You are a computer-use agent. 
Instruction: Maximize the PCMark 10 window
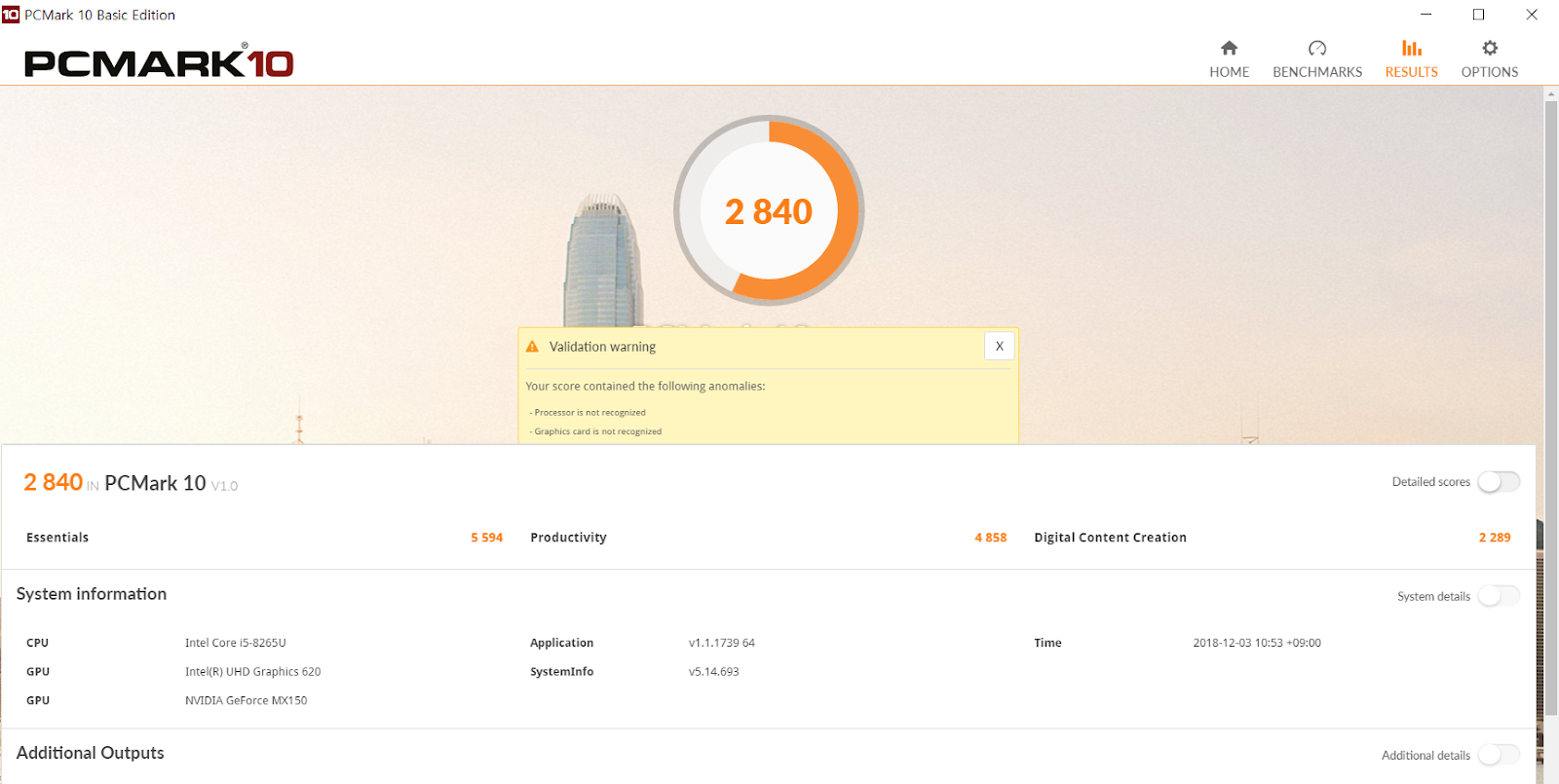coord(1478,15)
